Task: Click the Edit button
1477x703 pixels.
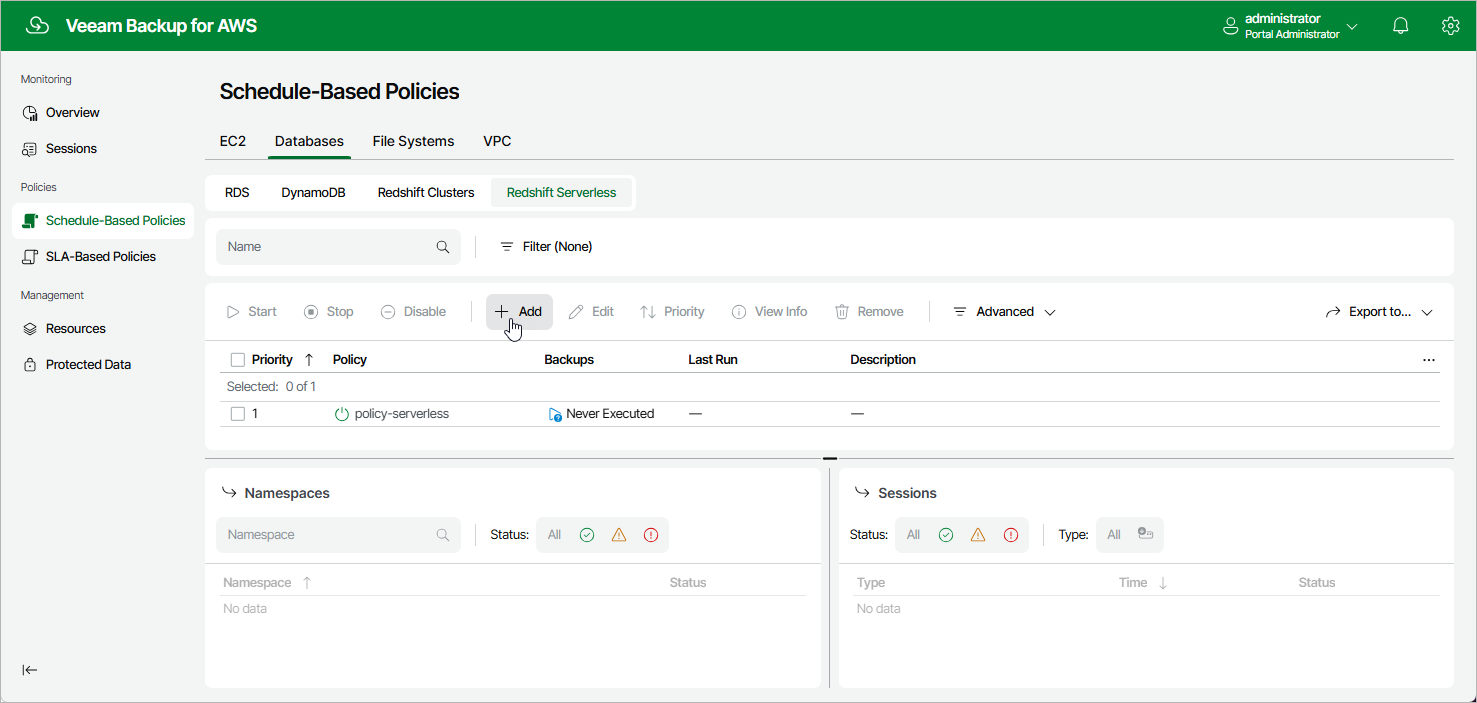Action: pyautogui.click(x=591, y=312)
